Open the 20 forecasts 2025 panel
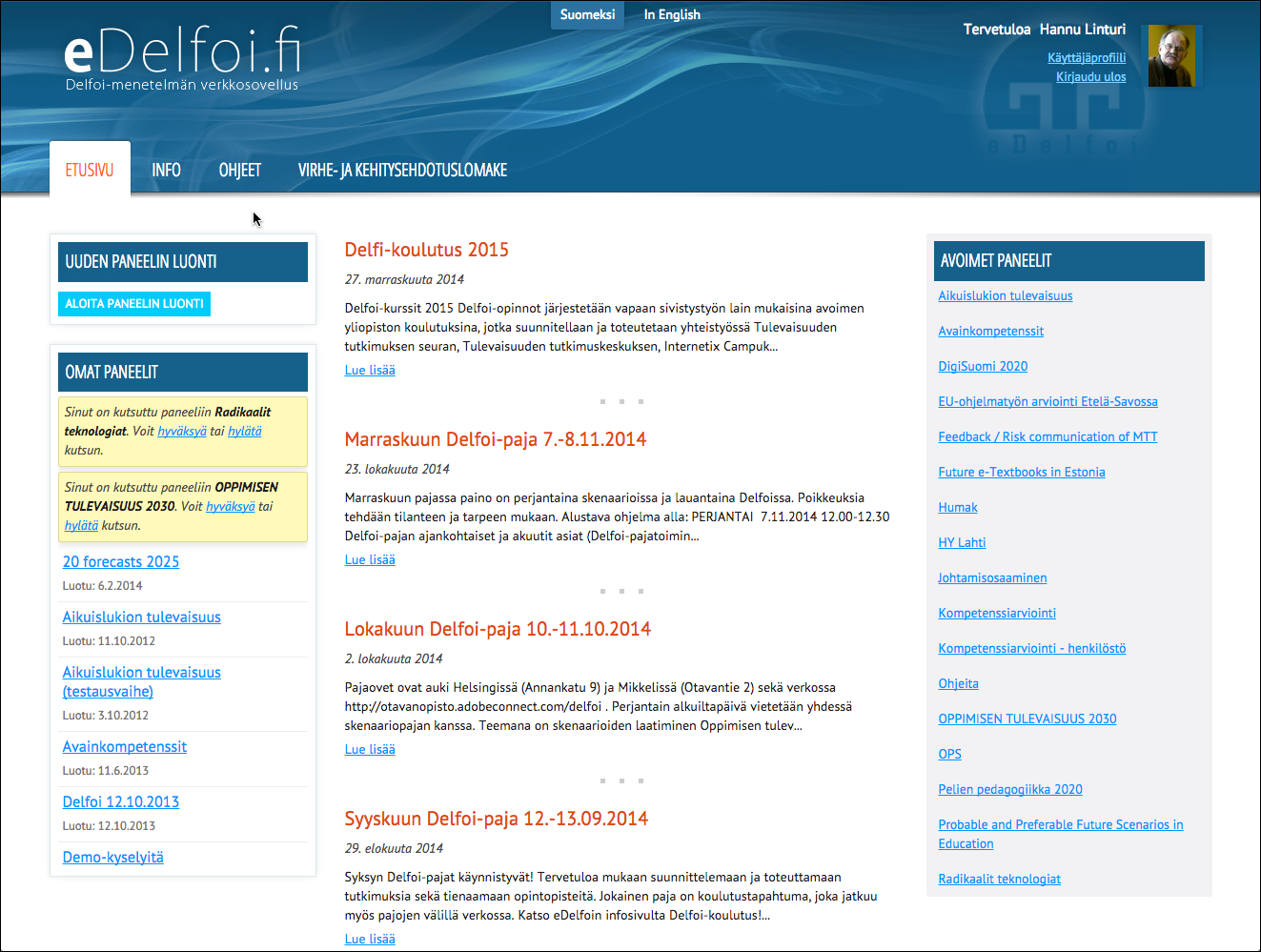This screenshot has width=1261, height=952. (121, 561)
